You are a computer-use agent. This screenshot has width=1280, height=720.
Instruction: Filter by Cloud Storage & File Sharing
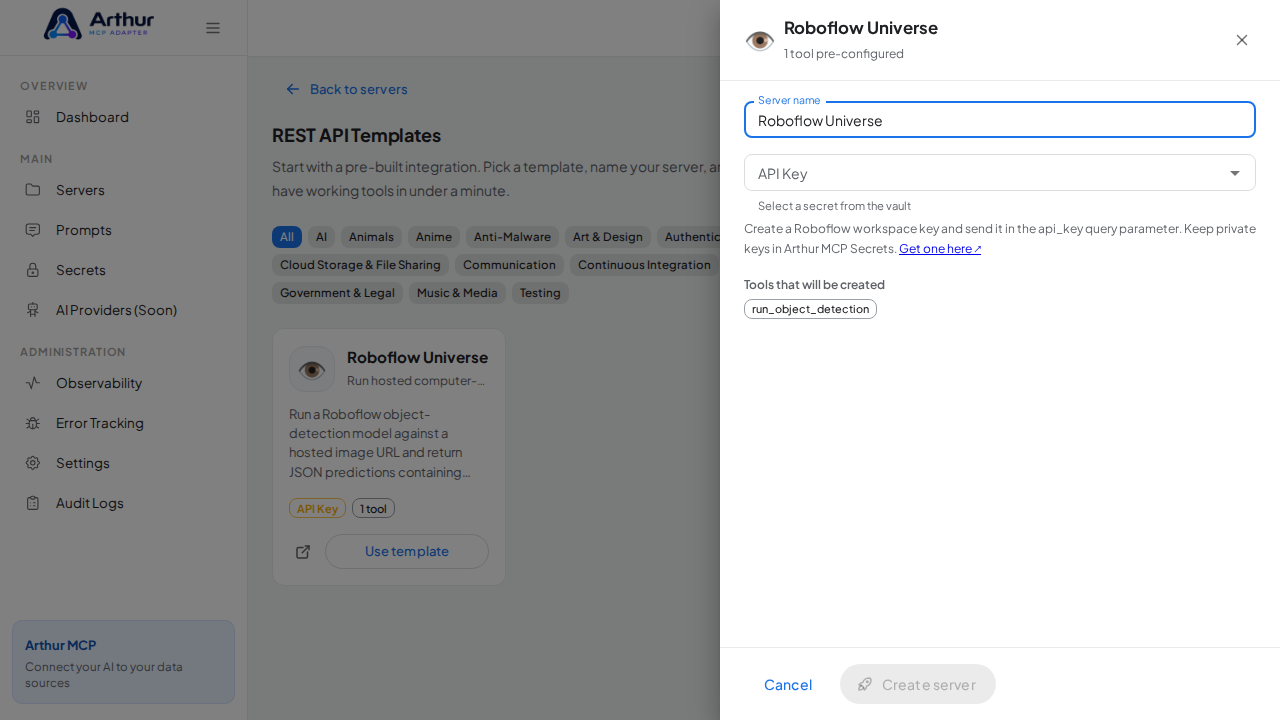360,265
